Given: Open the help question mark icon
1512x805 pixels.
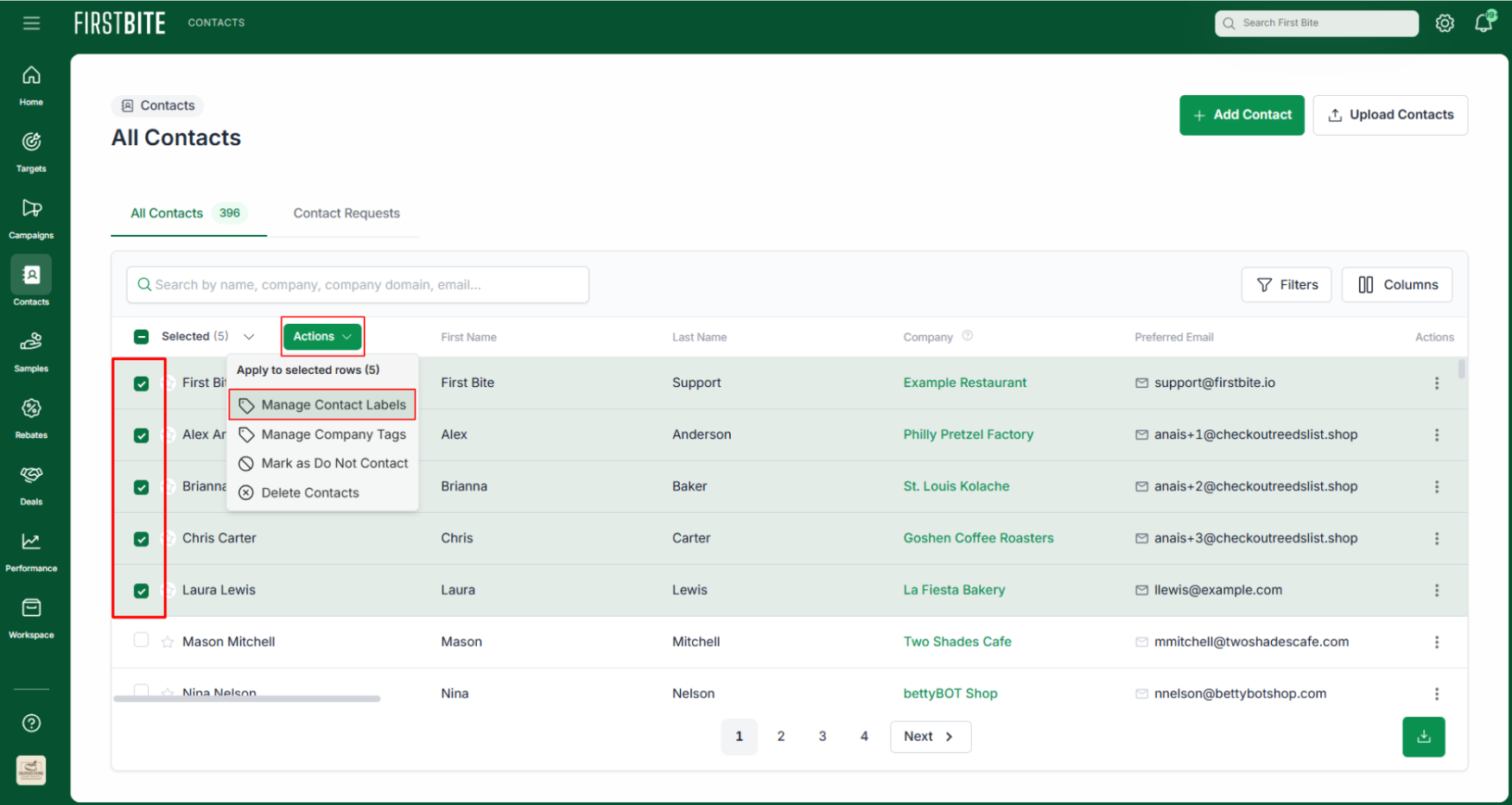Looking at the screenshot, I should (31, 723).
